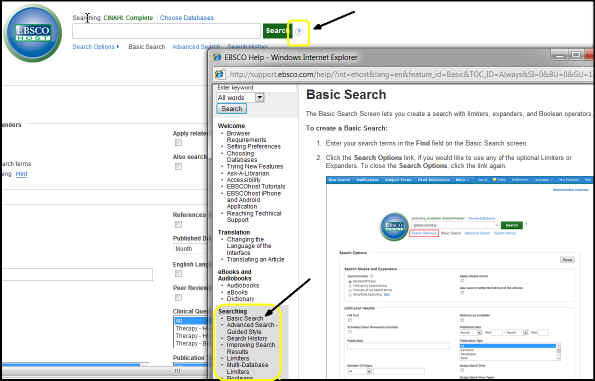Open the Choose Databases link

pos(187,18)
